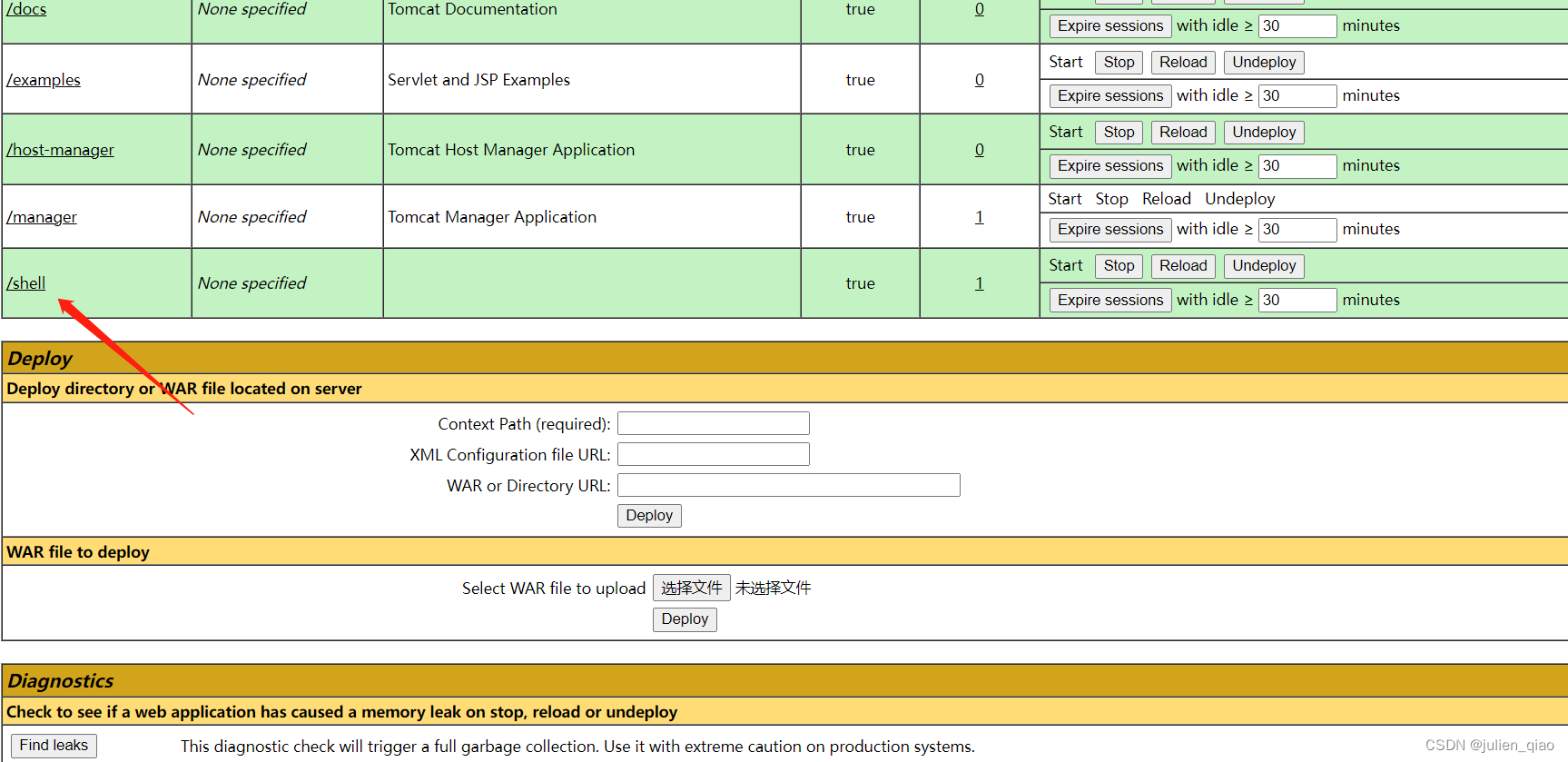Image resolution: width=1568 pixels, height=762 pixels.
Task: View sessions count link for /host-manager
Action: point(980,150)
